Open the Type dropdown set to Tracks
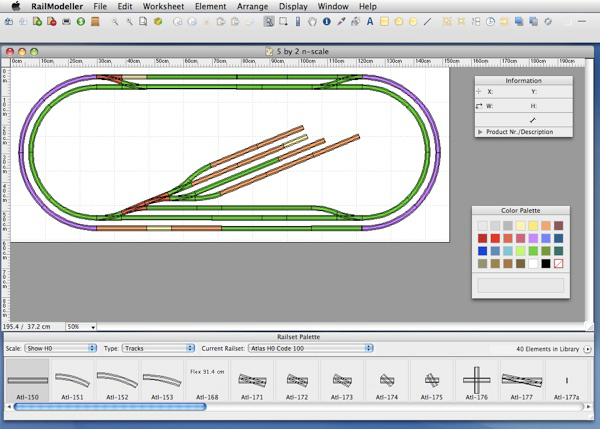Screen dimensions: 600x429 pos(159,348)
